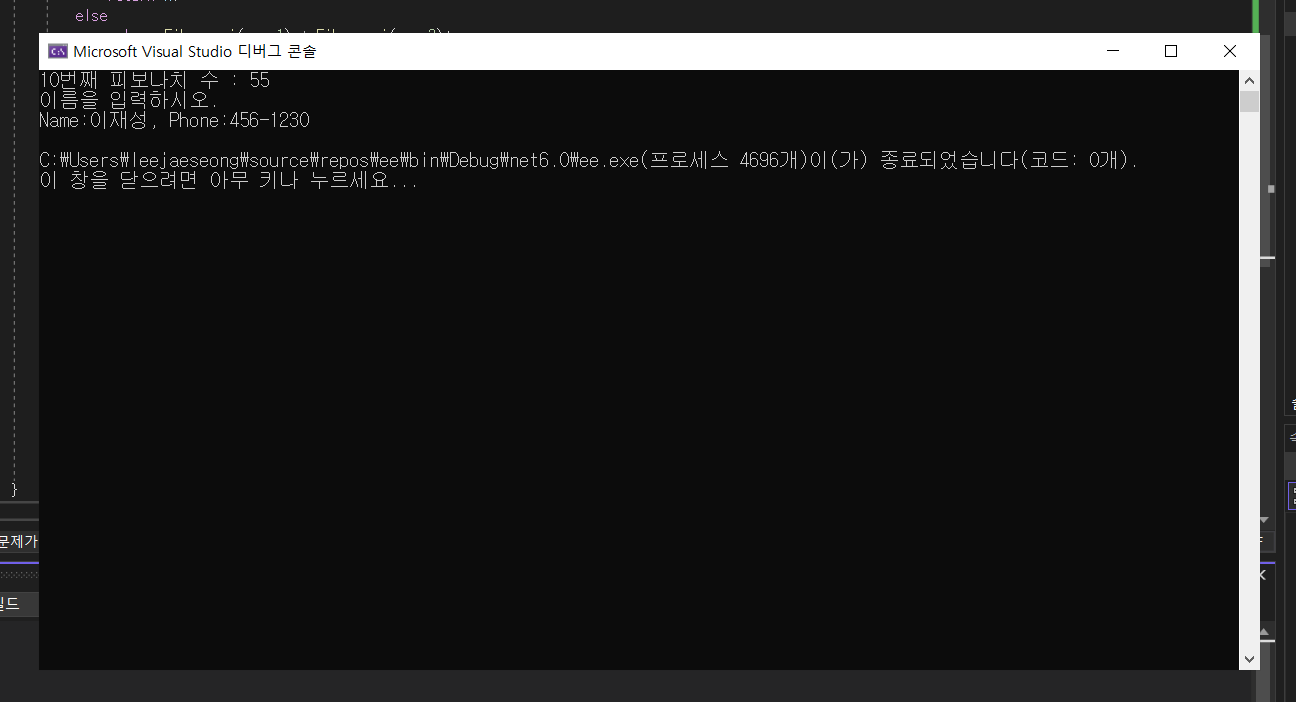
Task: Open the '문제가' tab in Visual Studio
Action: 18,542
